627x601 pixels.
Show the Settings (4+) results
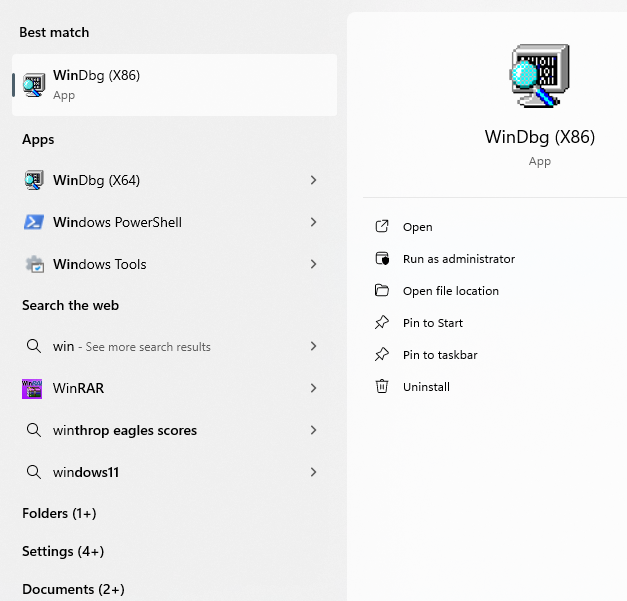coord(63,551)
